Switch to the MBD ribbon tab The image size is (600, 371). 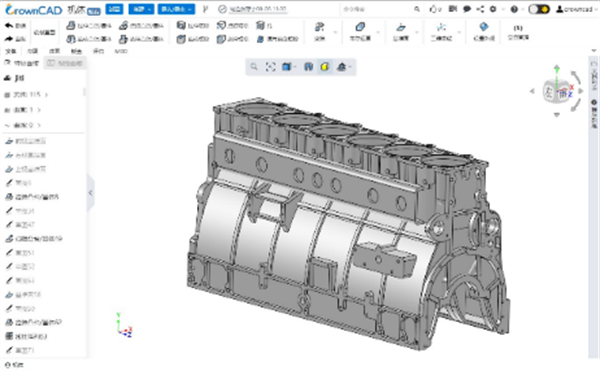tap(121, 51)
